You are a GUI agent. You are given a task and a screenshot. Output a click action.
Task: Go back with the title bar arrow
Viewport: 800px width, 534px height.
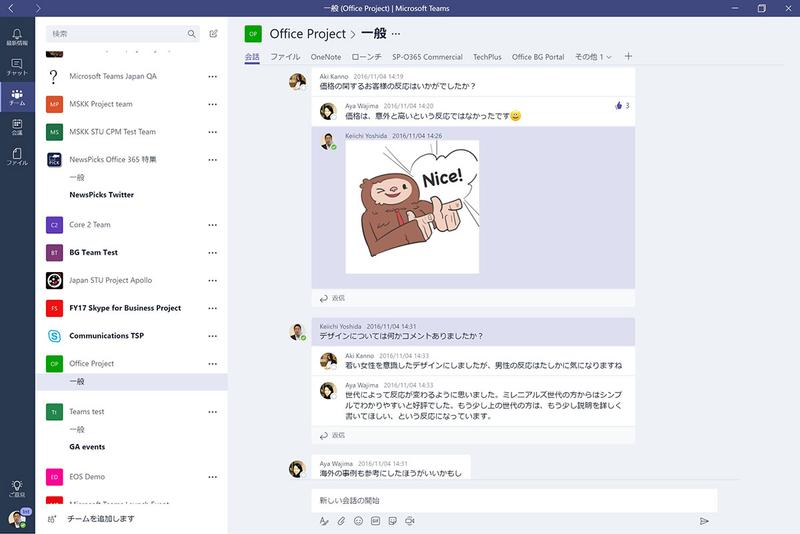(11, 8)
